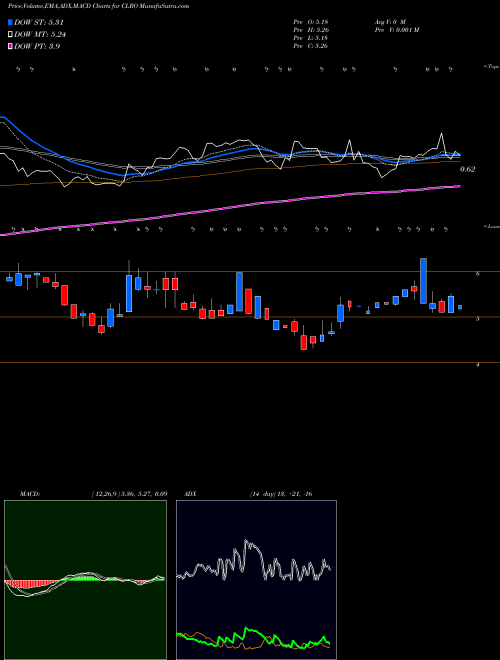The image size is (500, 660).
Task: Click the 'DOW PT: 3.9' legend label
Action: click(37, 46)
